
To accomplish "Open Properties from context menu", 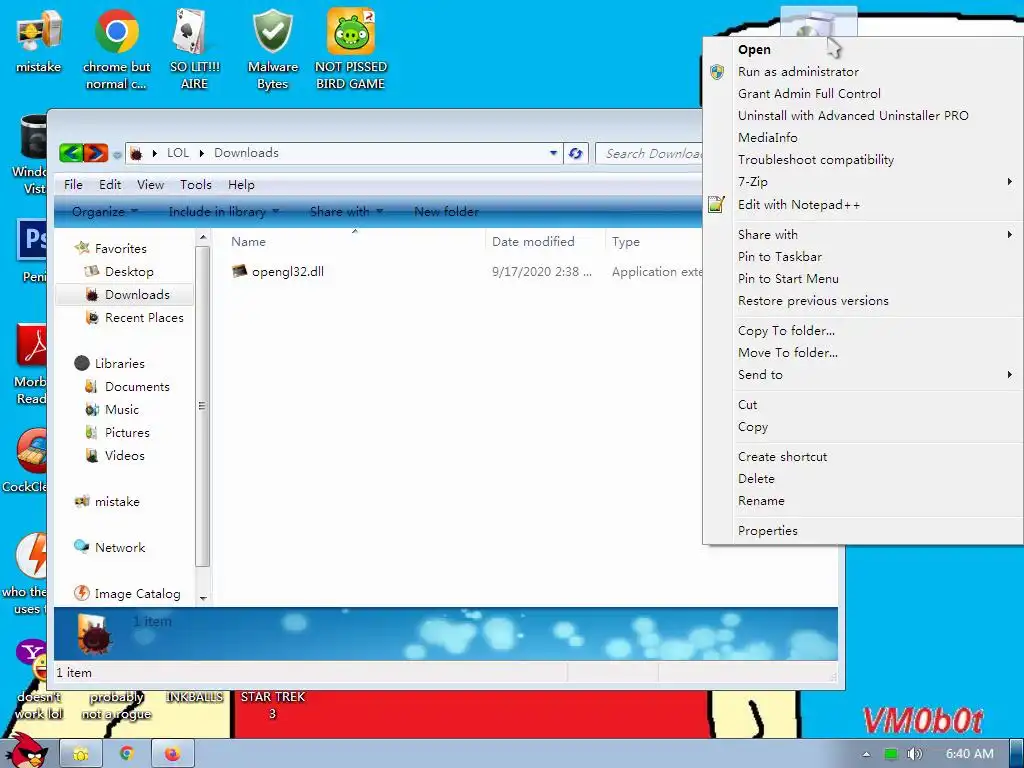I will click(863, 531).
